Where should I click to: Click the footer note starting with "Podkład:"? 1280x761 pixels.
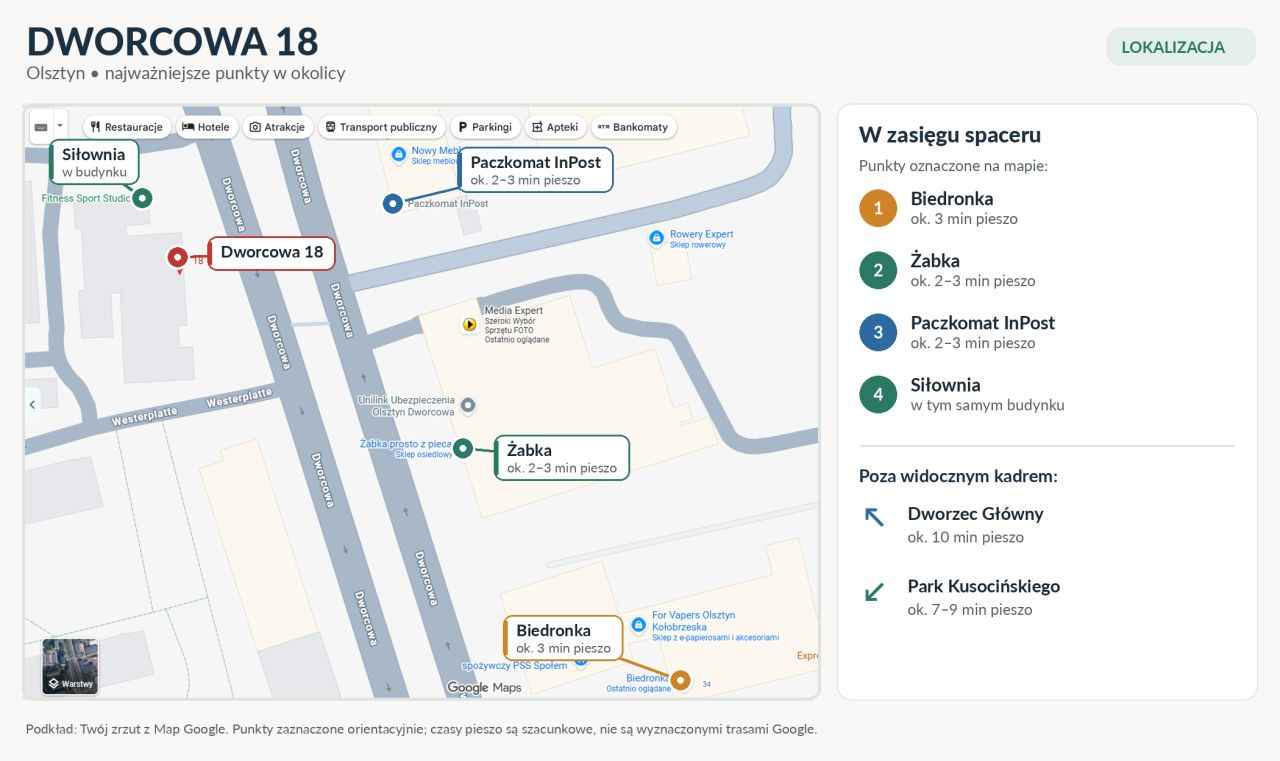[x=422, y=729]
